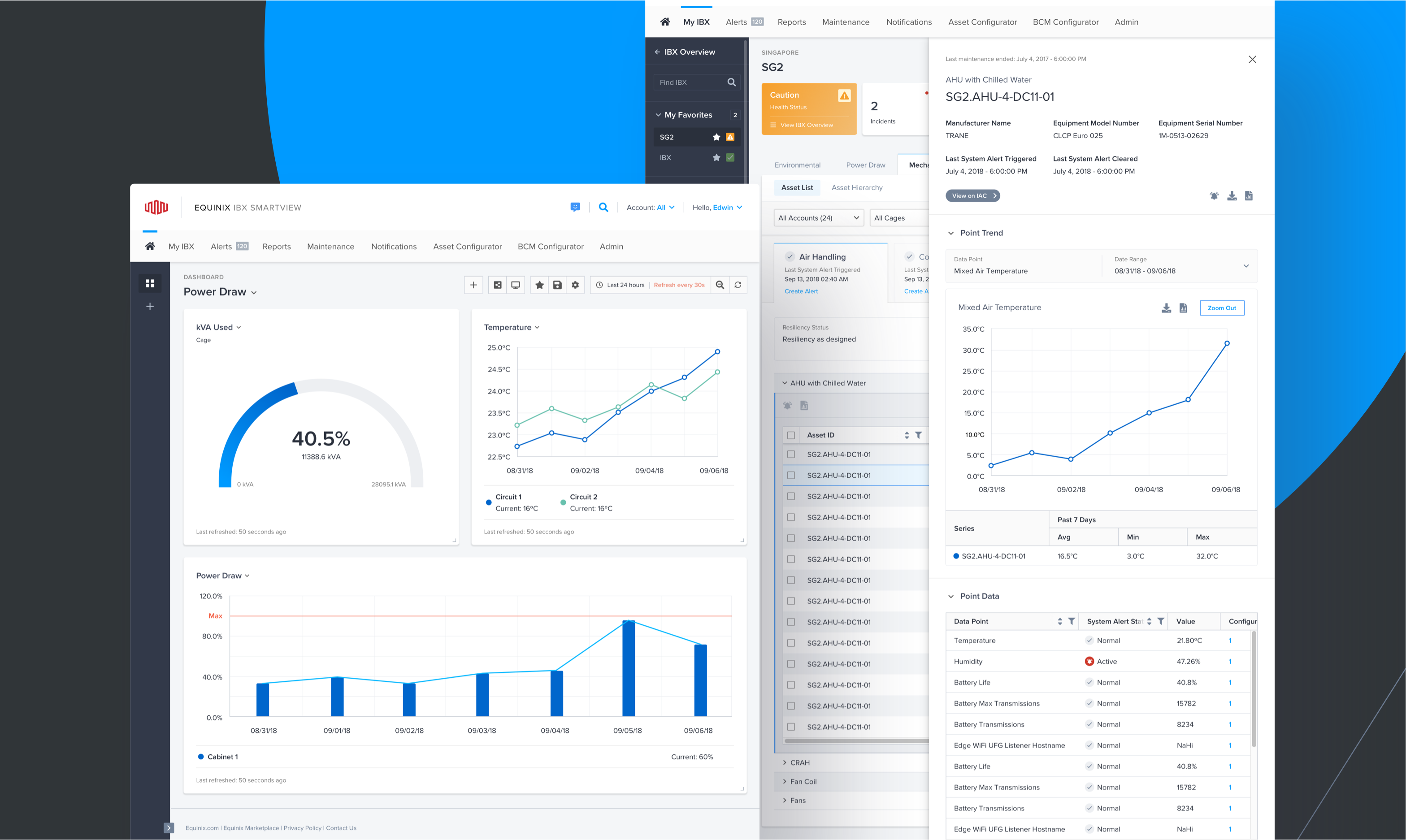The image size is (1406, 840).
Task: Open the chat feedback icon in header
Action: coord(575,207)
